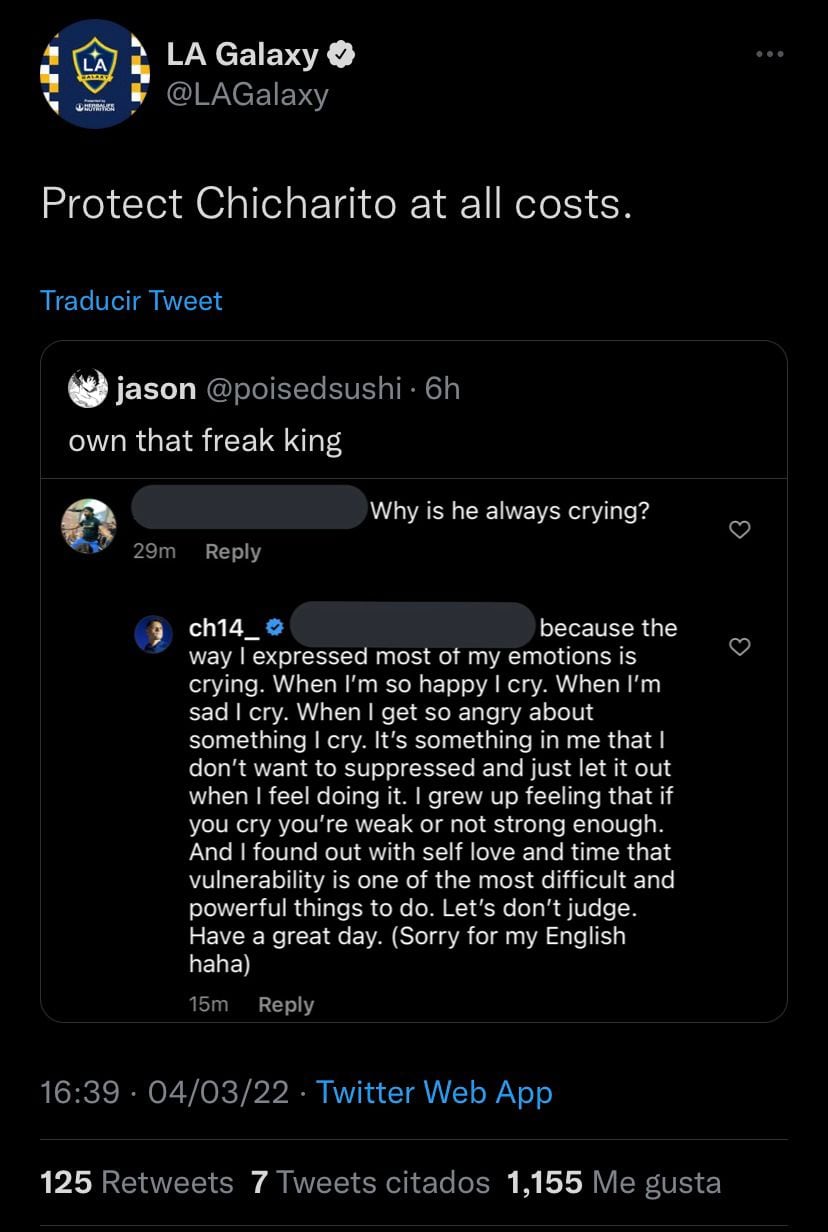Click the Traducir Tweet link
Image resolution: width=828 pixels, height=1232 pixels.
tap(131, 300)
